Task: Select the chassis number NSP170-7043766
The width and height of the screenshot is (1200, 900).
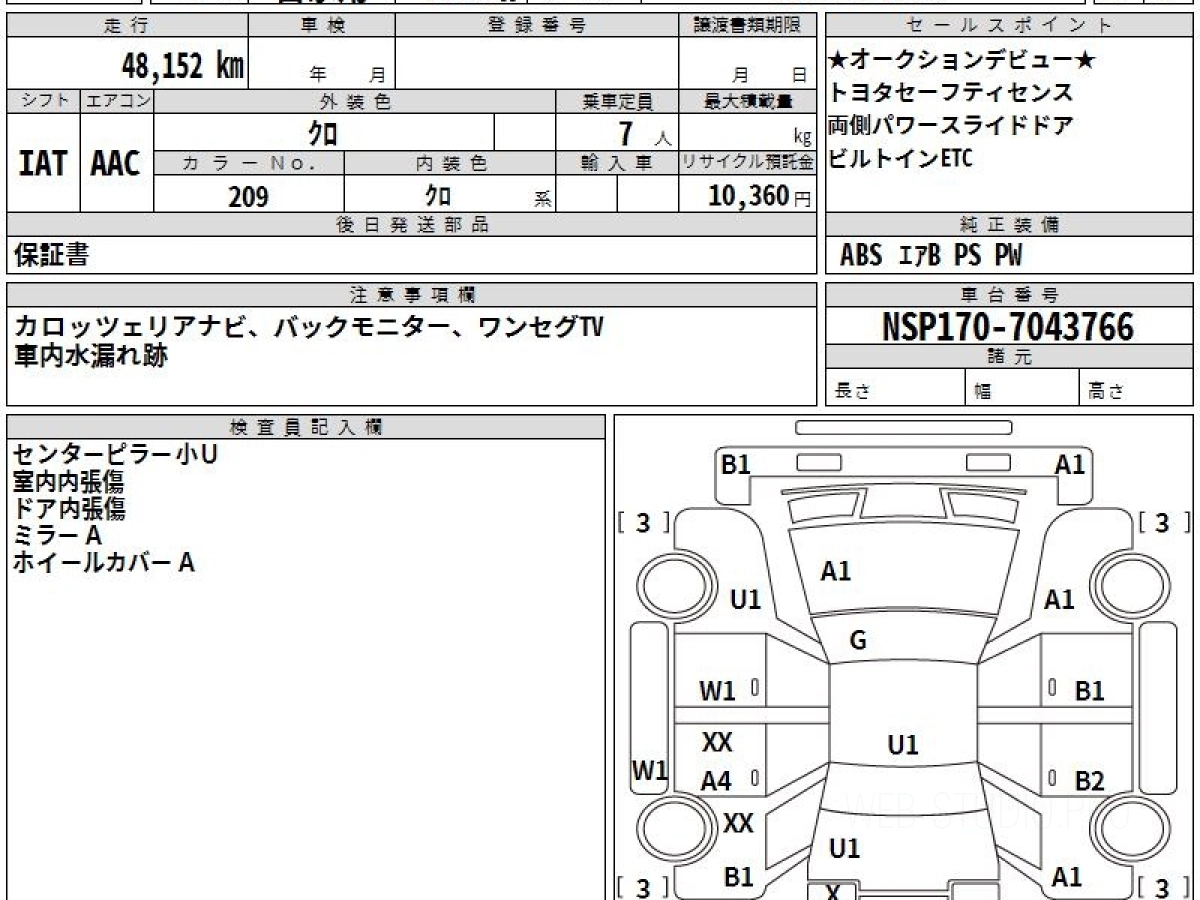Action: click(x=1009, y=327)
